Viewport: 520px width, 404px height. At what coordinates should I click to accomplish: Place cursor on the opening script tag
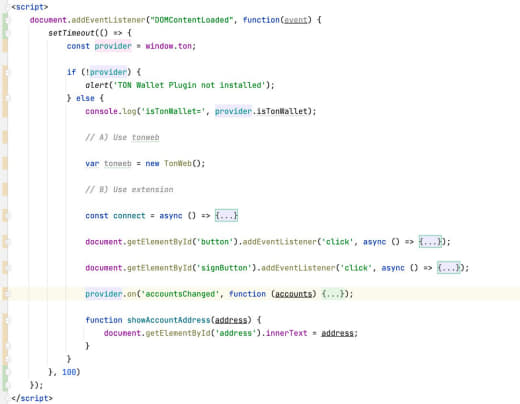coord(30,7)
